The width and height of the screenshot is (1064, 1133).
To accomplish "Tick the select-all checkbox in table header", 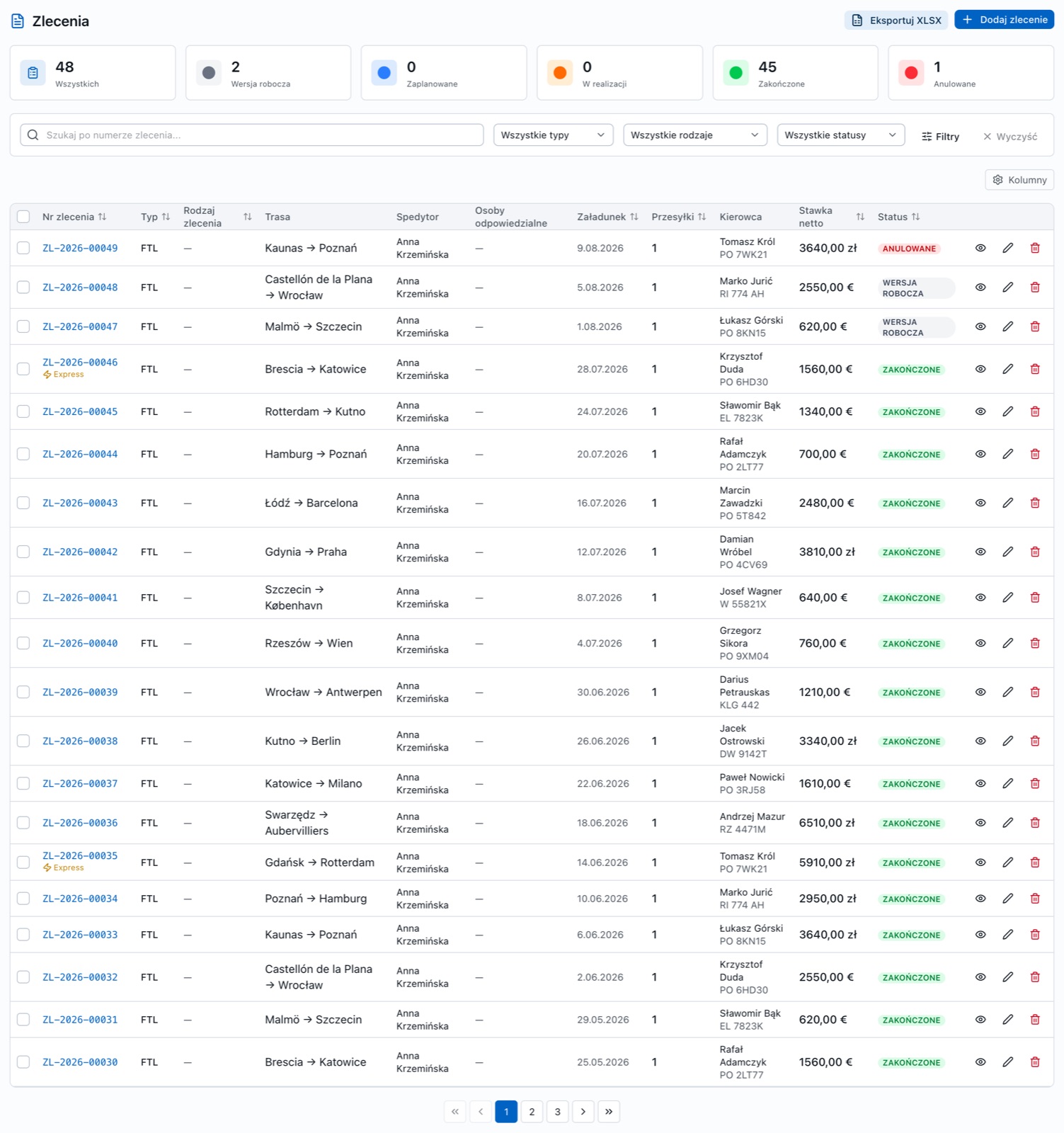I will coord(23,217).
